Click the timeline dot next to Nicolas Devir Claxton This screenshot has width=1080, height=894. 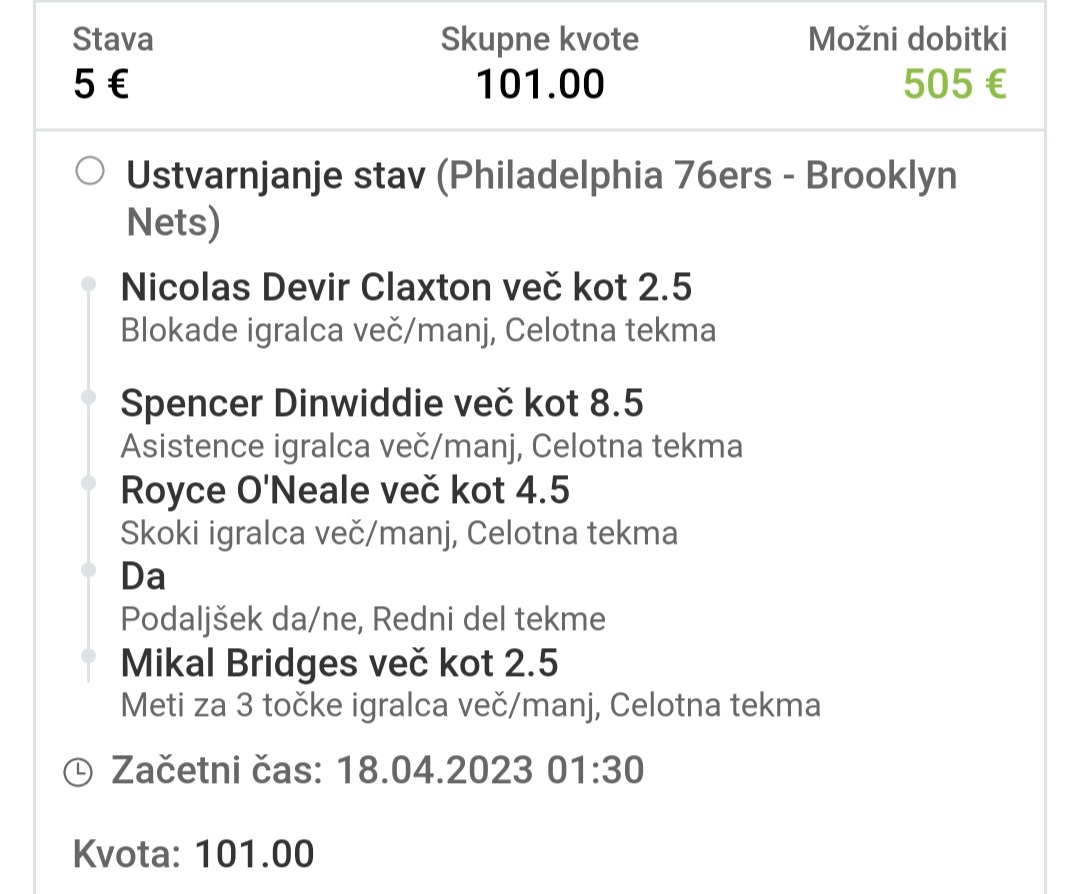point(88,284)
